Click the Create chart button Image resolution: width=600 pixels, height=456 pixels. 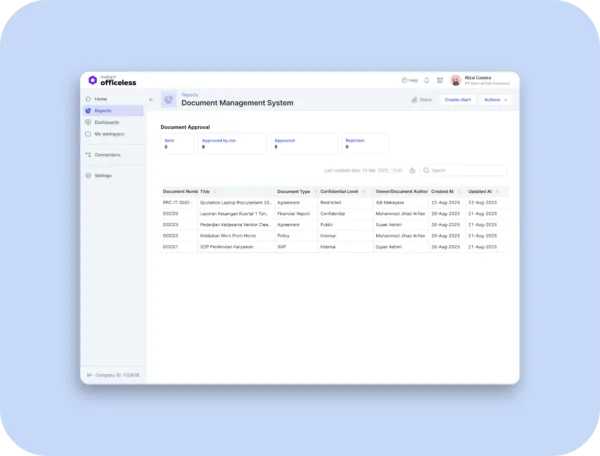458,100
